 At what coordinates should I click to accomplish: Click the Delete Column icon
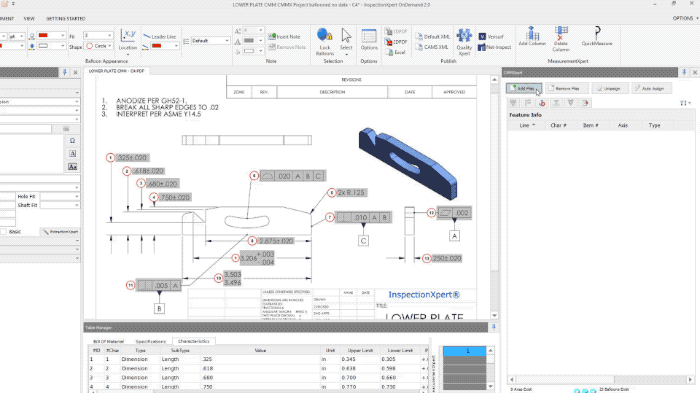pos(561,33)
